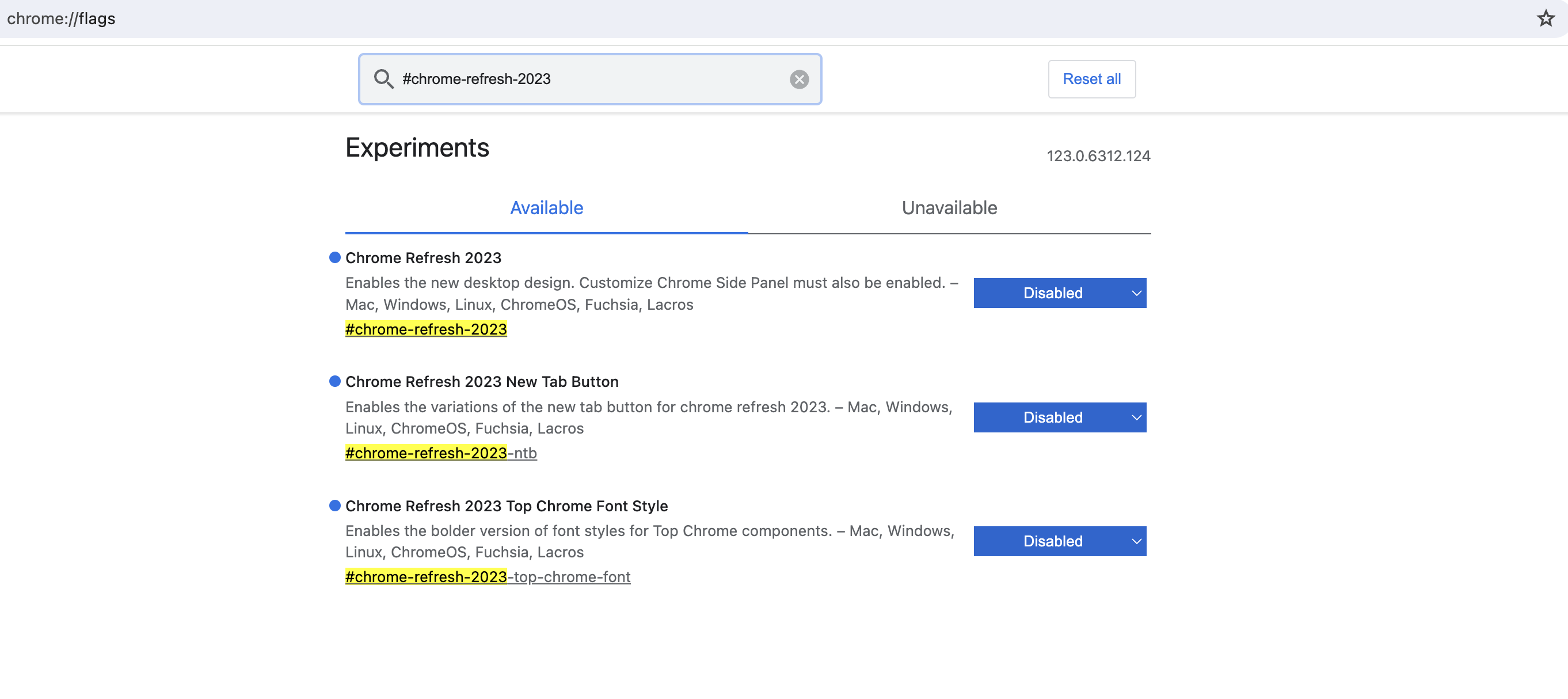Open Chrome Refresh 2023 Disabled dropdown
This screenshot has width=1568, height=699.
tap(1059, 293)
